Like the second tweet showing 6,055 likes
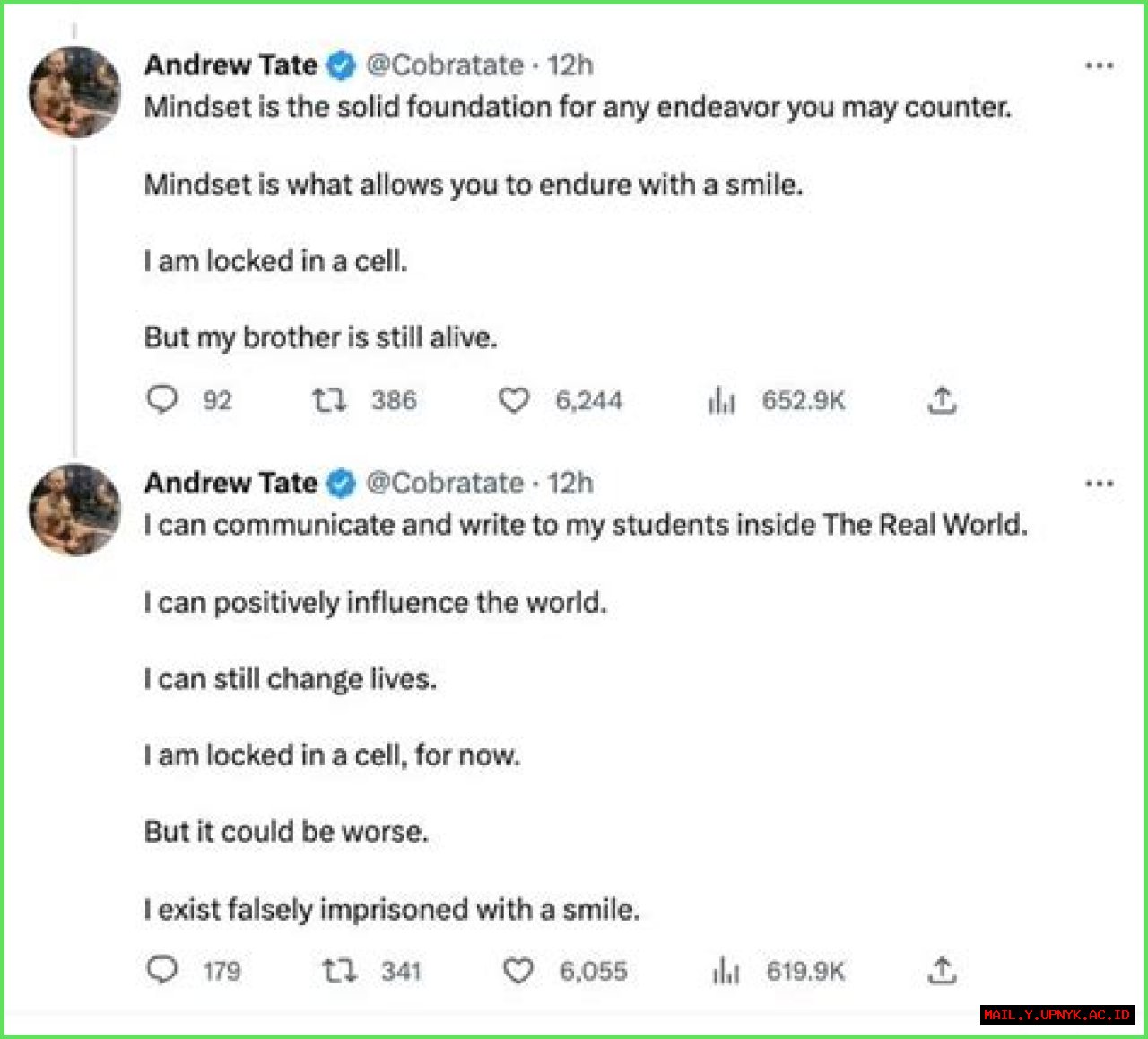 click(x=518, y=971)
